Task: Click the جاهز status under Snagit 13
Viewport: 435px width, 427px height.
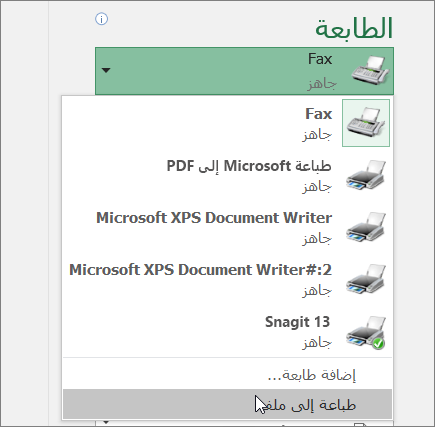Action: coord(317,343)
